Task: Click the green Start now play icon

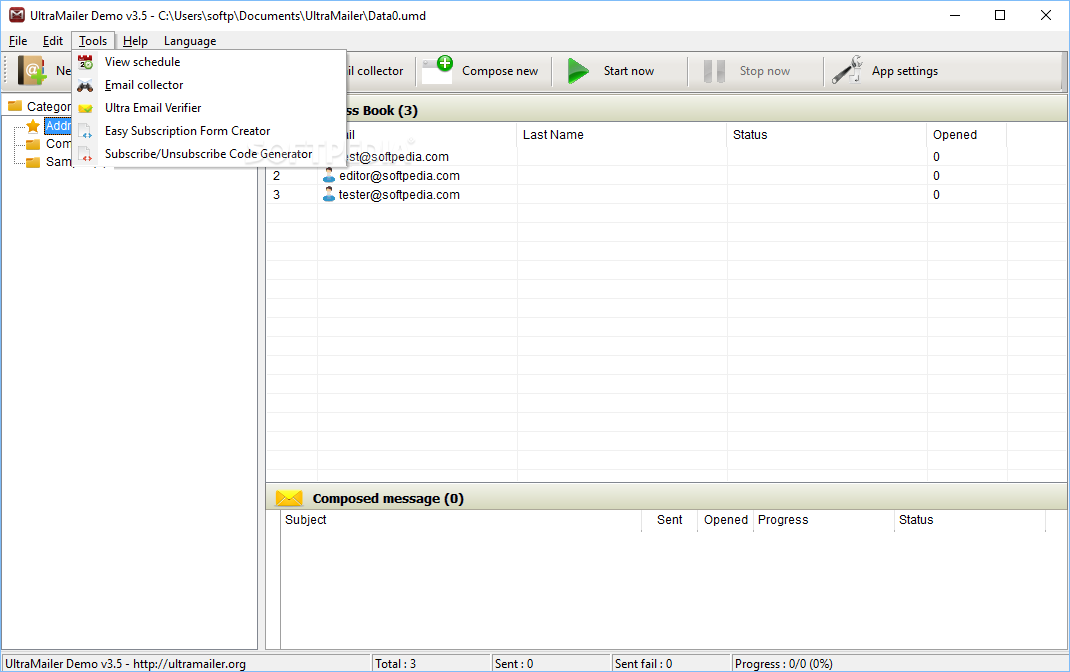Action: [578, 71]
